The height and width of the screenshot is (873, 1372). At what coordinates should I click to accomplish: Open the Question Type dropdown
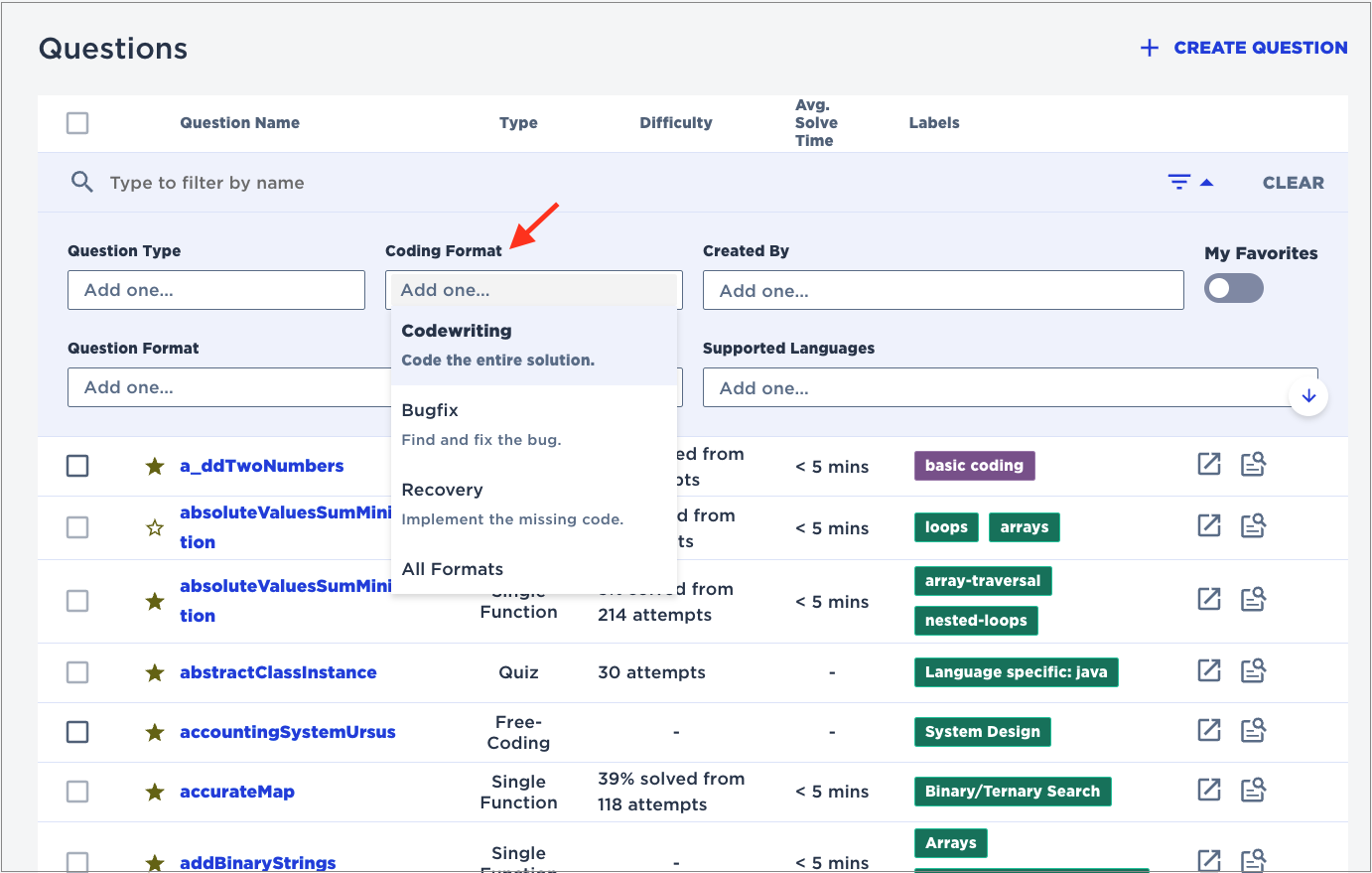coord(215,289)
